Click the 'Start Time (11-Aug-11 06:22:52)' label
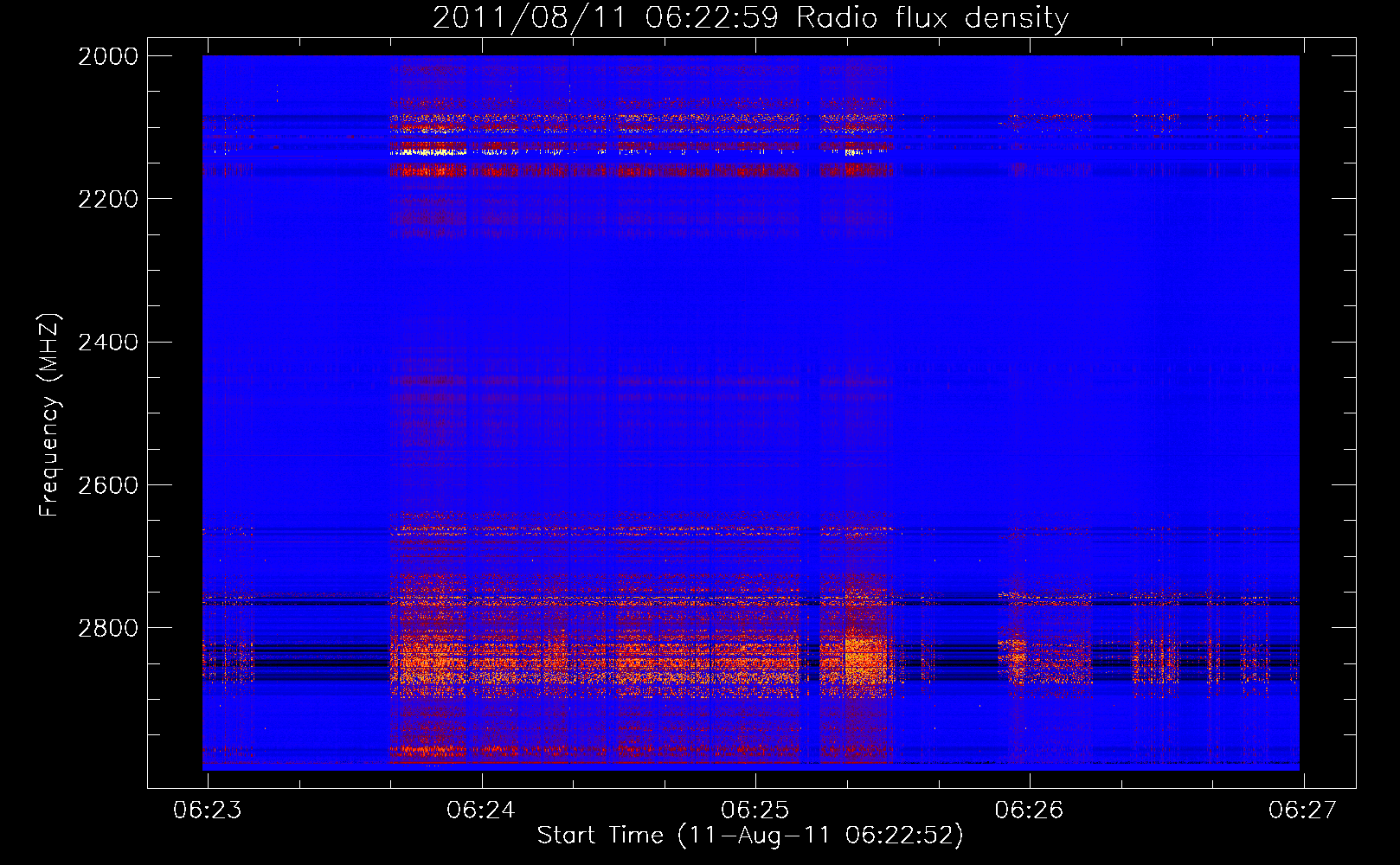The width and height of the screenshot is (1400, 865). coord(750,836)
